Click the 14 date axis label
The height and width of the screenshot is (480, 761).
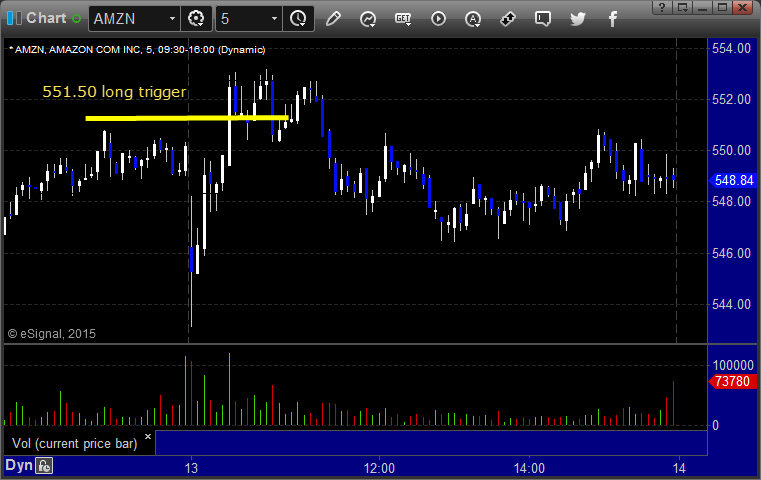click(679, 468)
